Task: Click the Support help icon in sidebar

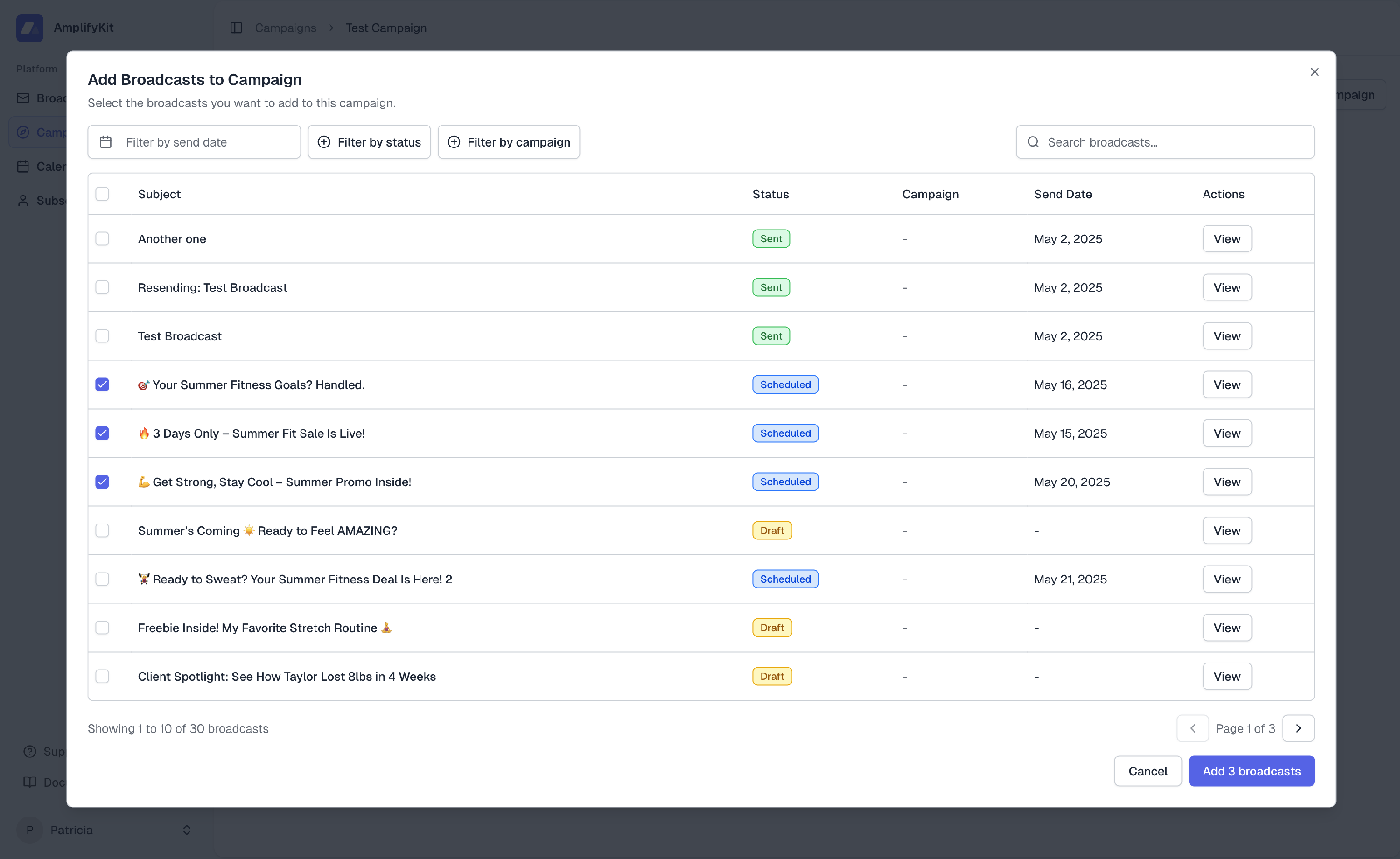Action: [29, 752]
